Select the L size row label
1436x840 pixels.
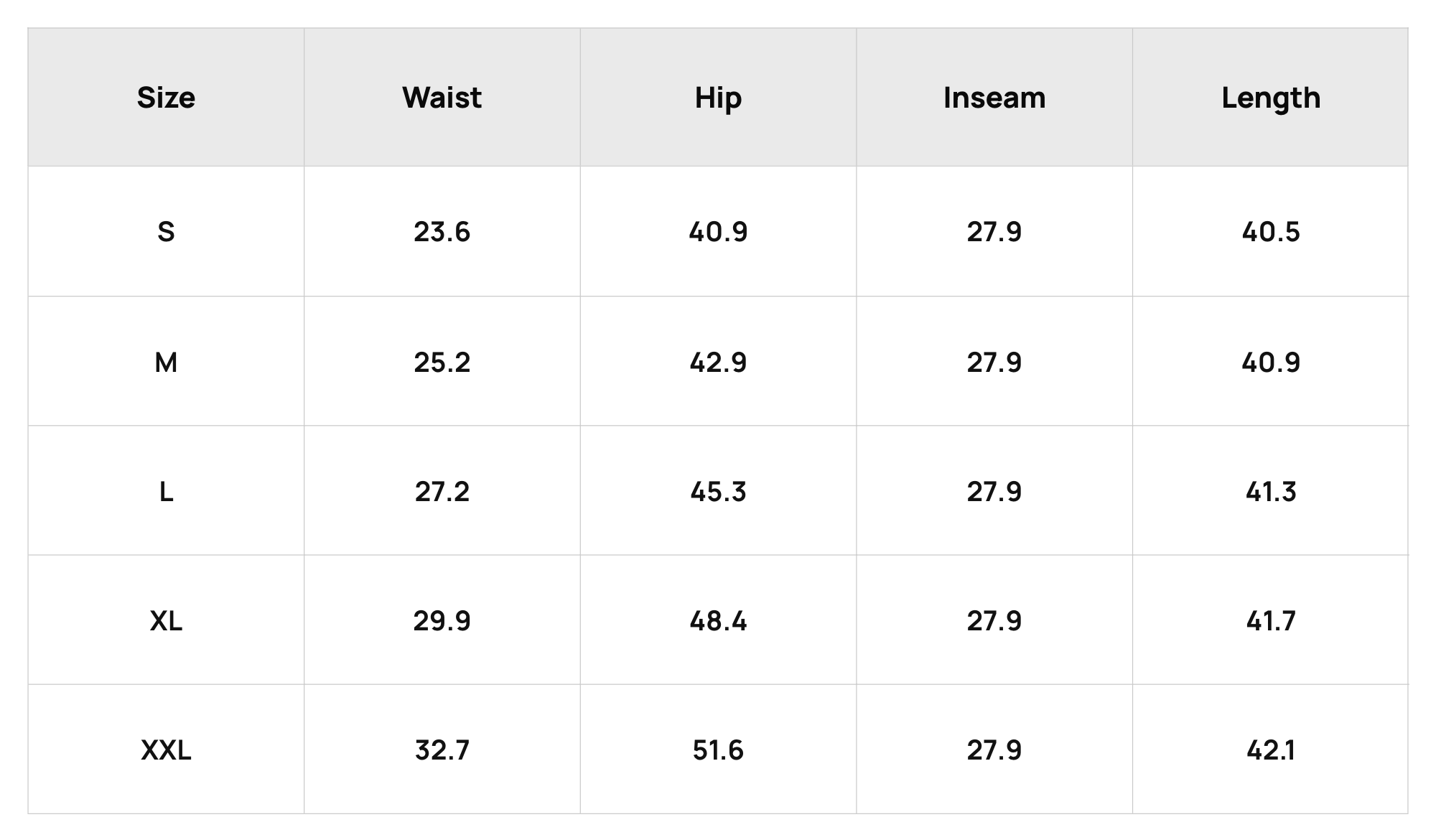click(x=166, y=492)
